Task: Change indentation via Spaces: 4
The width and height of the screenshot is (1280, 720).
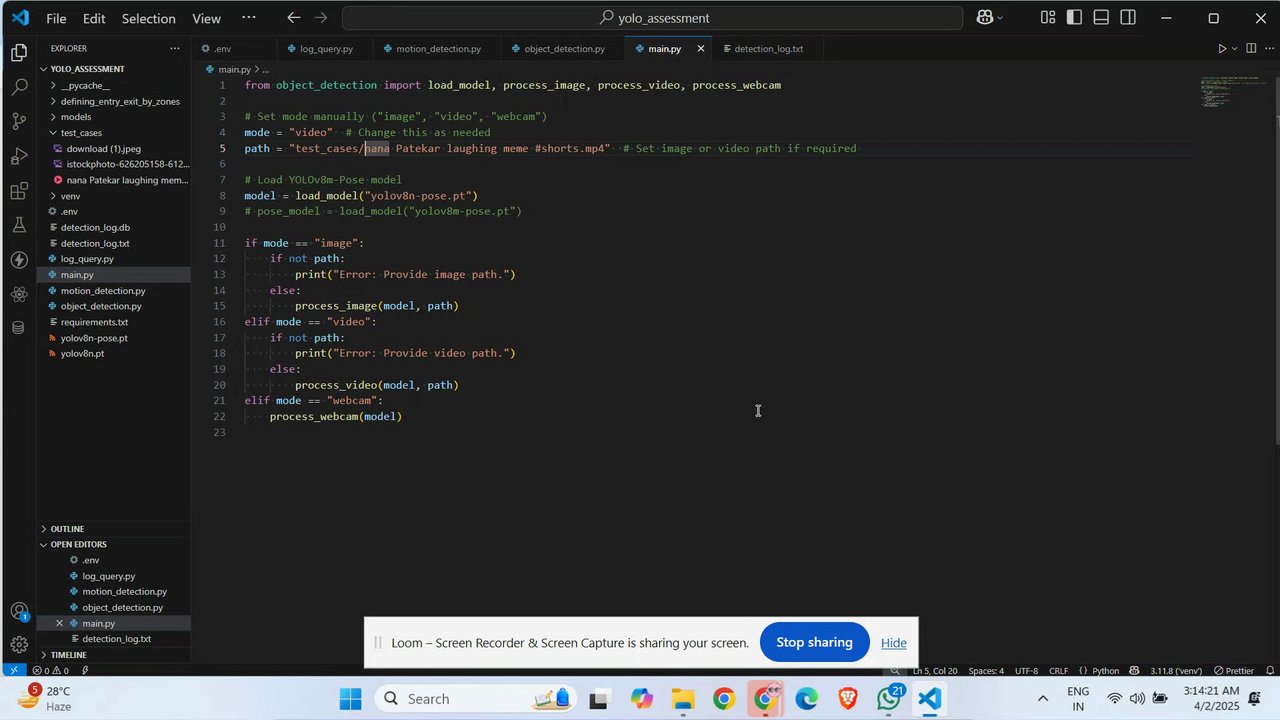Action: pos(986,670)
